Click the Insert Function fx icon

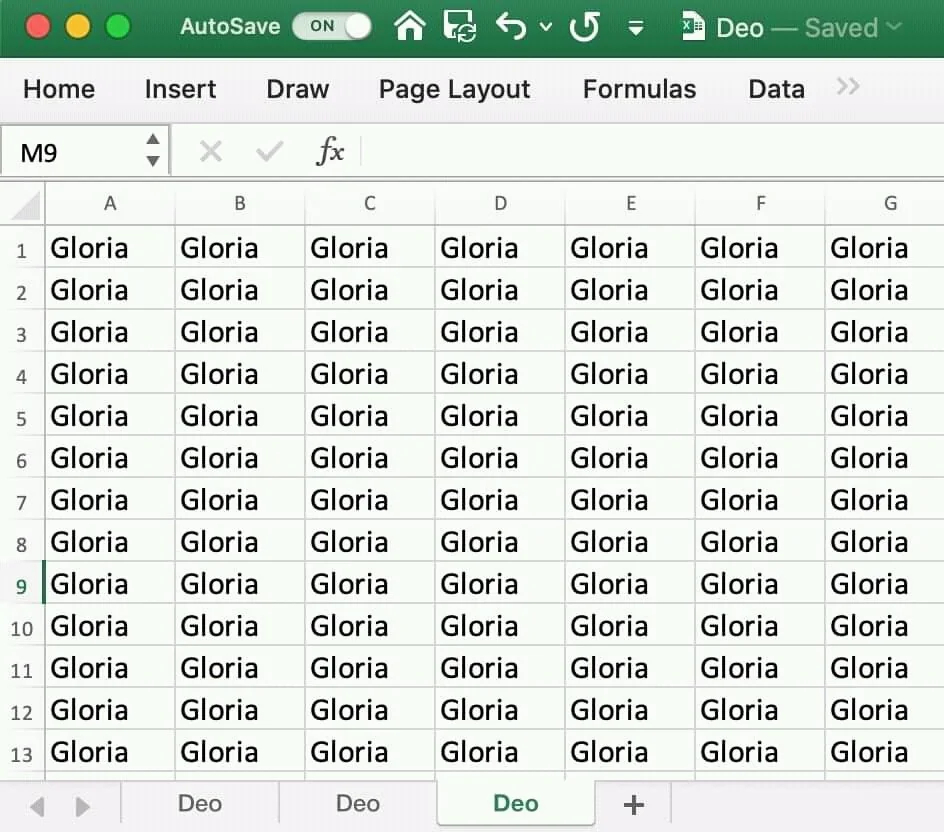[330, 152]
